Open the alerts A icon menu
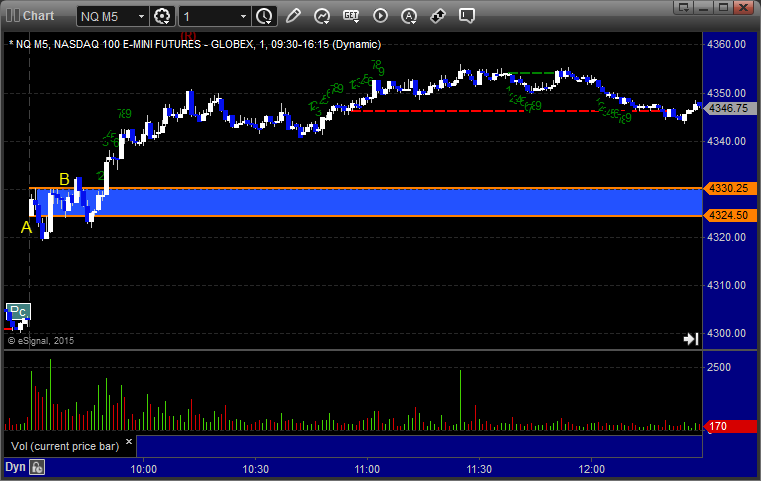 (409, 16)
